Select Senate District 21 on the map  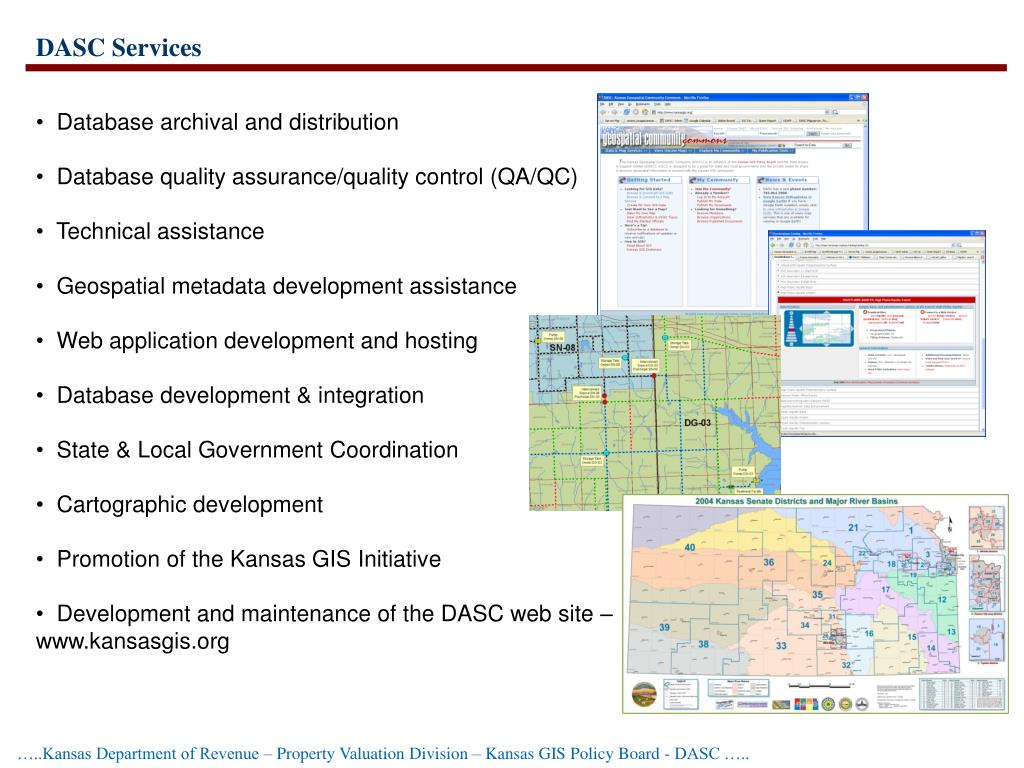[852, 528]
